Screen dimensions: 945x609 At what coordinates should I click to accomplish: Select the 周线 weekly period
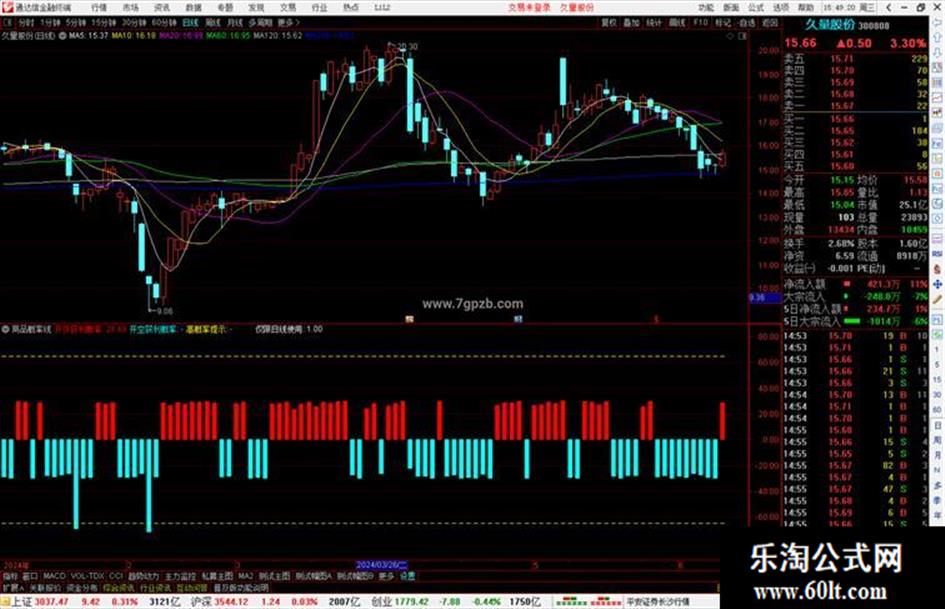click(213, 22)
